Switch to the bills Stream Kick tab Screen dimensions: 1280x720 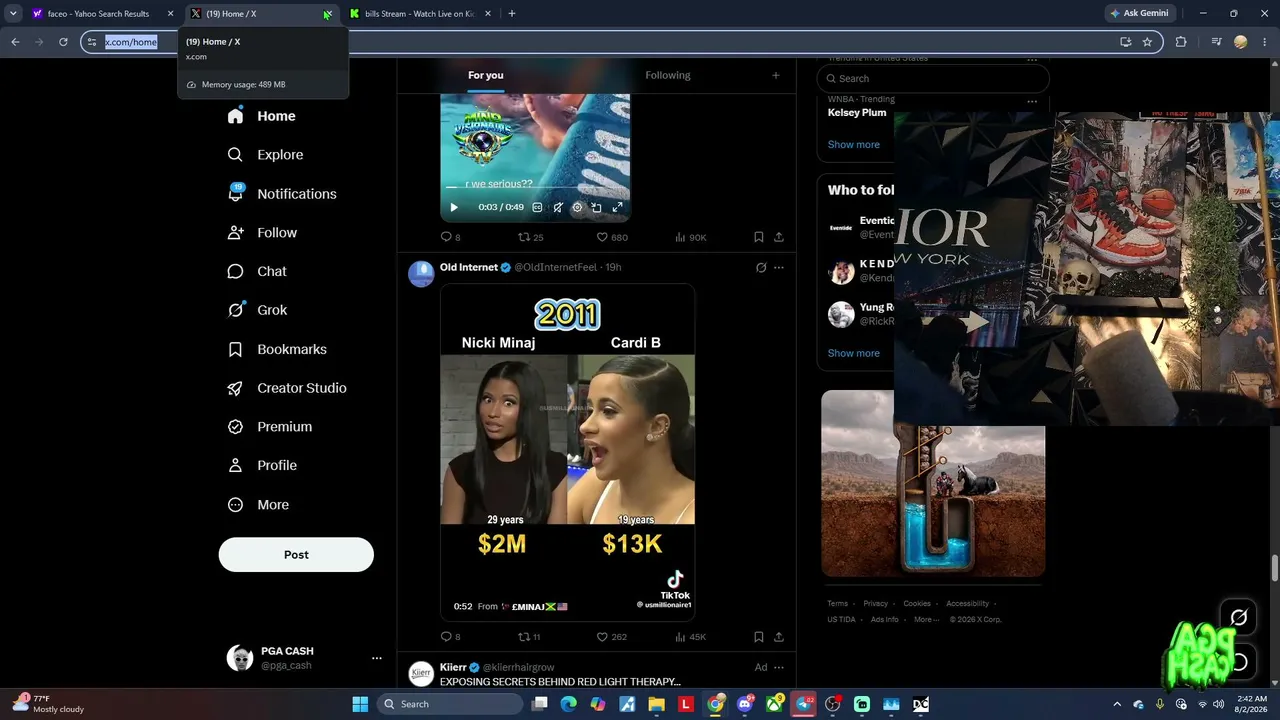418,14
